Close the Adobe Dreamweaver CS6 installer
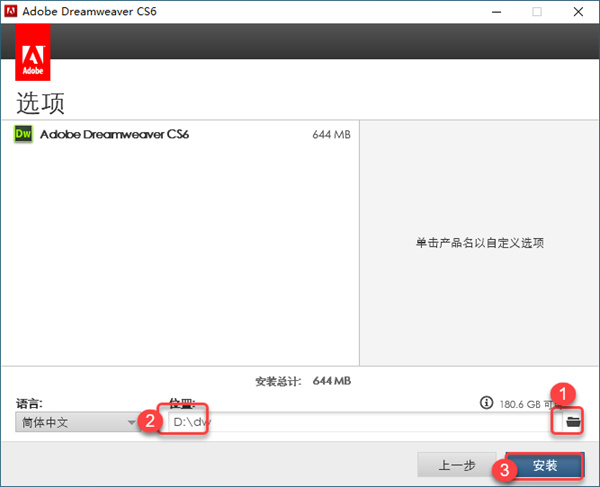Image resolution: width=600 pixels, height=487 pixels. pos(578,12)
